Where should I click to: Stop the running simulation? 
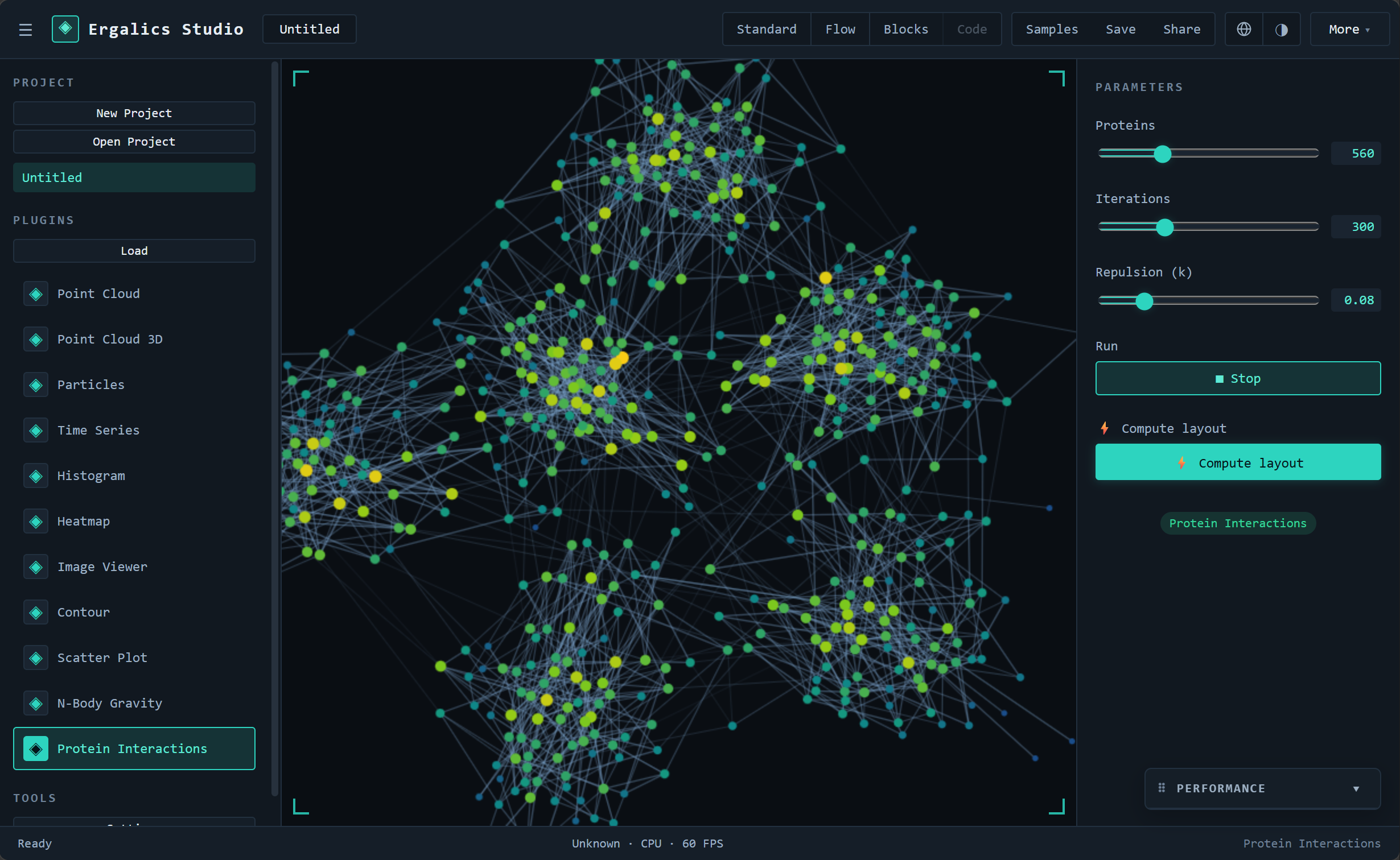1238,378
